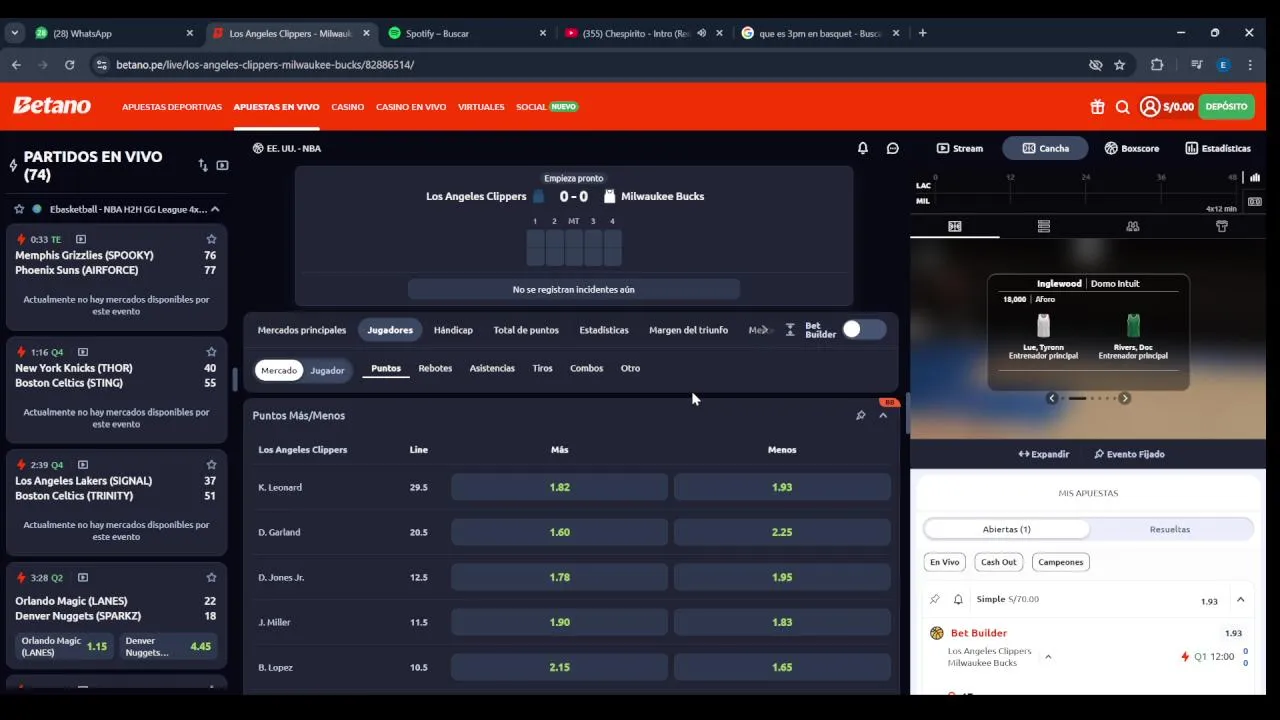Open the gift promotions icon in header
Viewport: 1280px width, 720px height.
tap(1097, 107)
